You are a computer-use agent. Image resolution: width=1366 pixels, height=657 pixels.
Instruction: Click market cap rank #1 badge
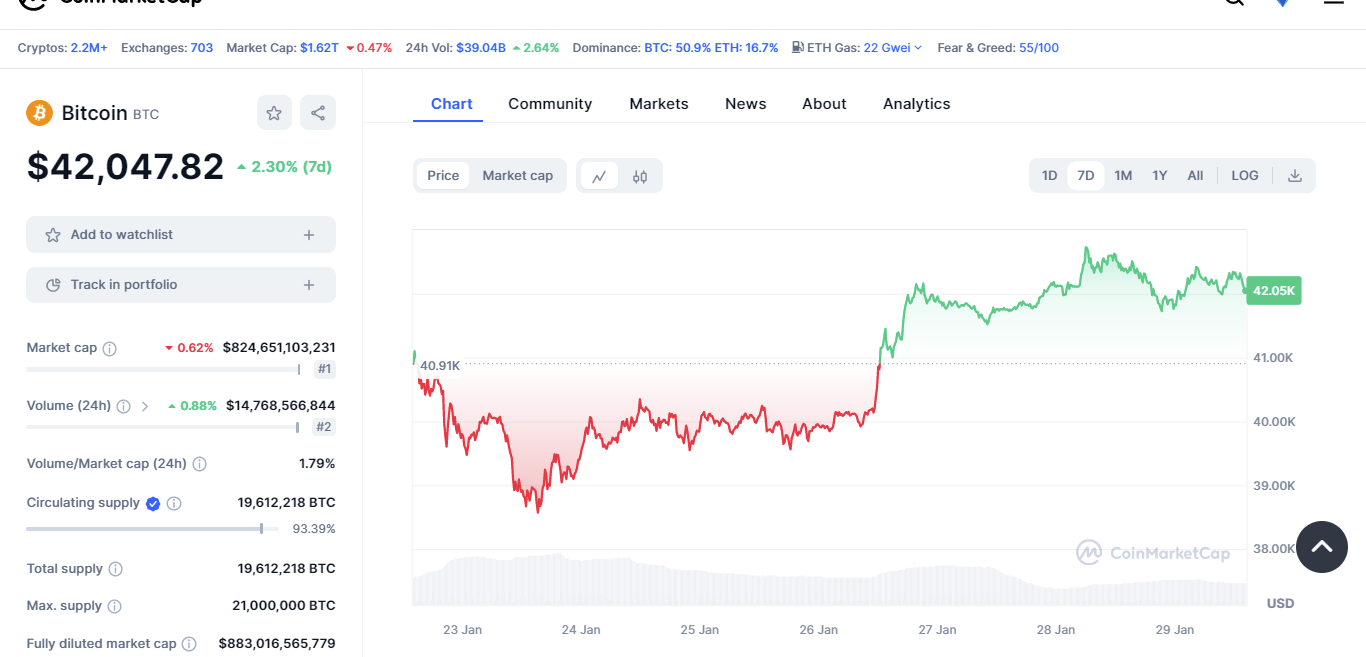click(325, 369)
